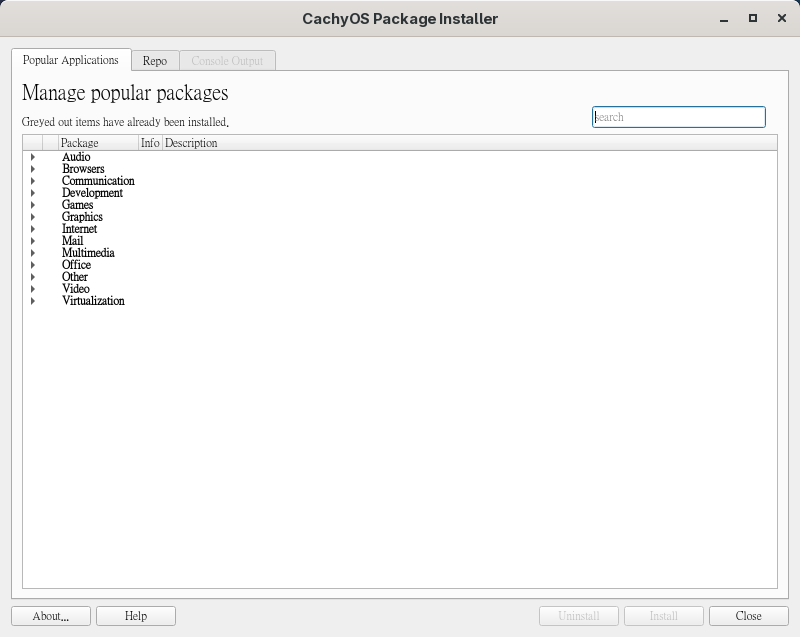Click the Close button at bottom
This screenshot has height=637, width=800.
[748, 616]
